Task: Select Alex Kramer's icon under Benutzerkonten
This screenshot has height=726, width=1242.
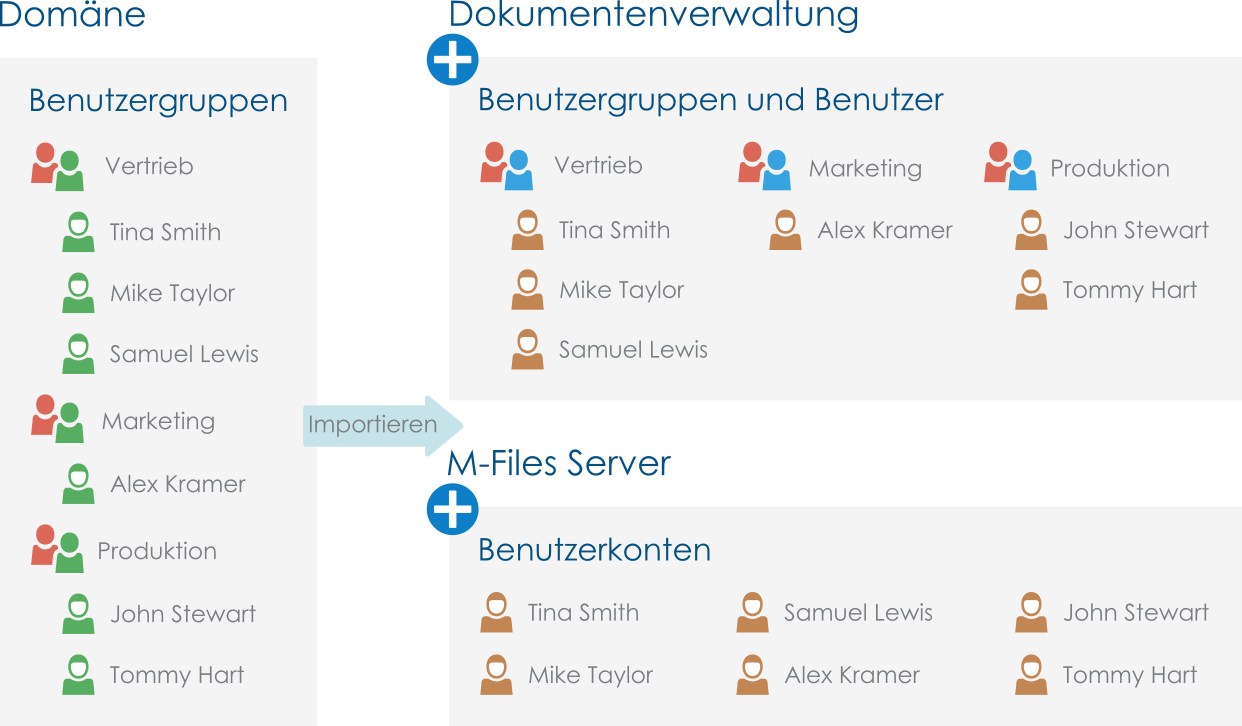Action: [752, 675]
